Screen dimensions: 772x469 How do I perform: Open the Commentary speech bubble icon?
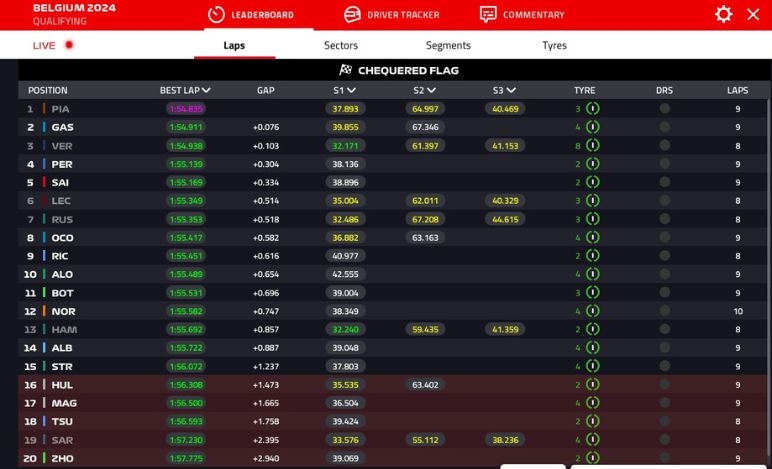[x=488, y=14]
